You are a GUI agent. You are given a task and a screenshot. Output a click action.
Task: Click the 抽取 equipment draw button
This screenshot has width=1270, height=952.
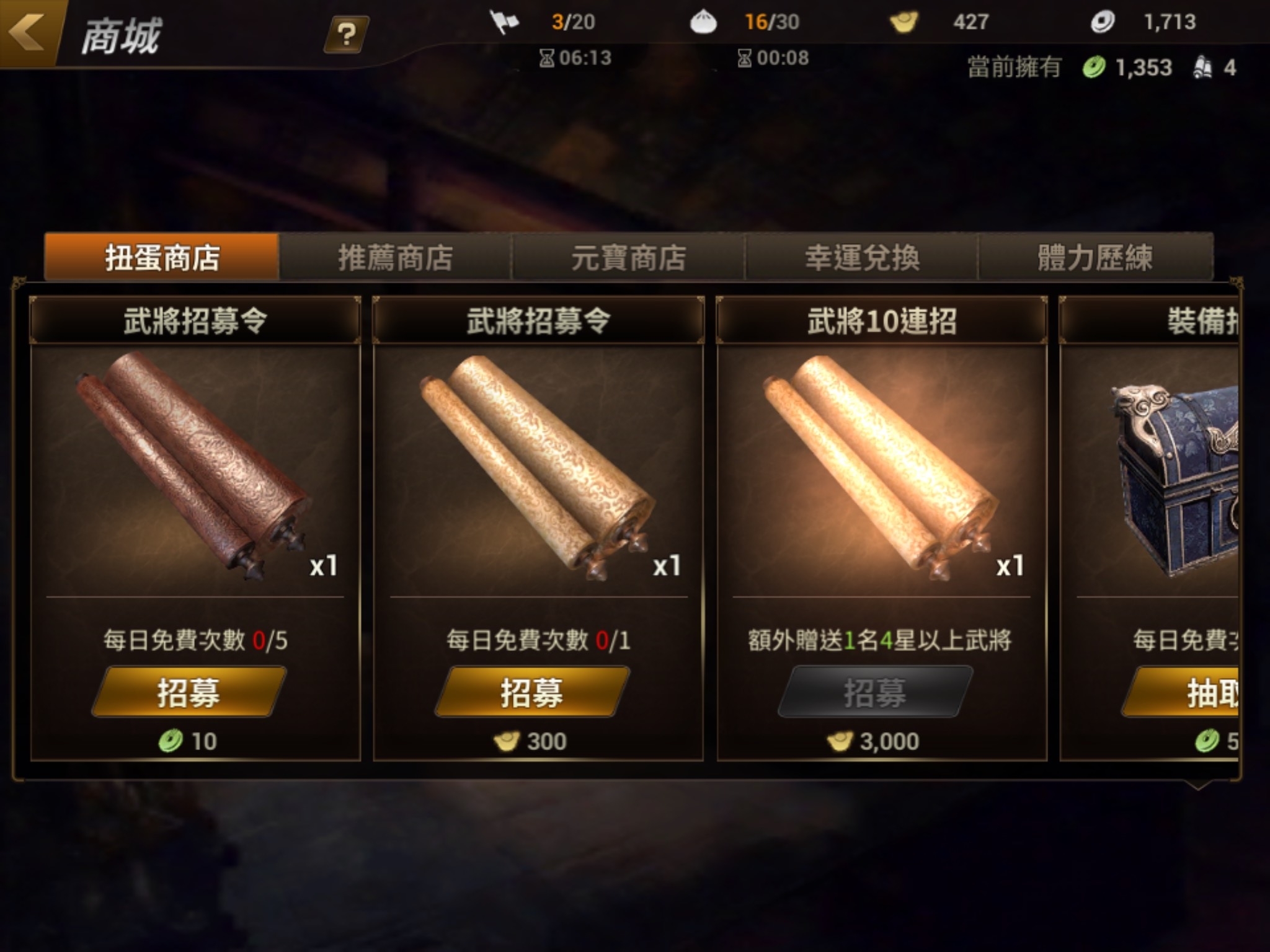[x=1180, y=692]
